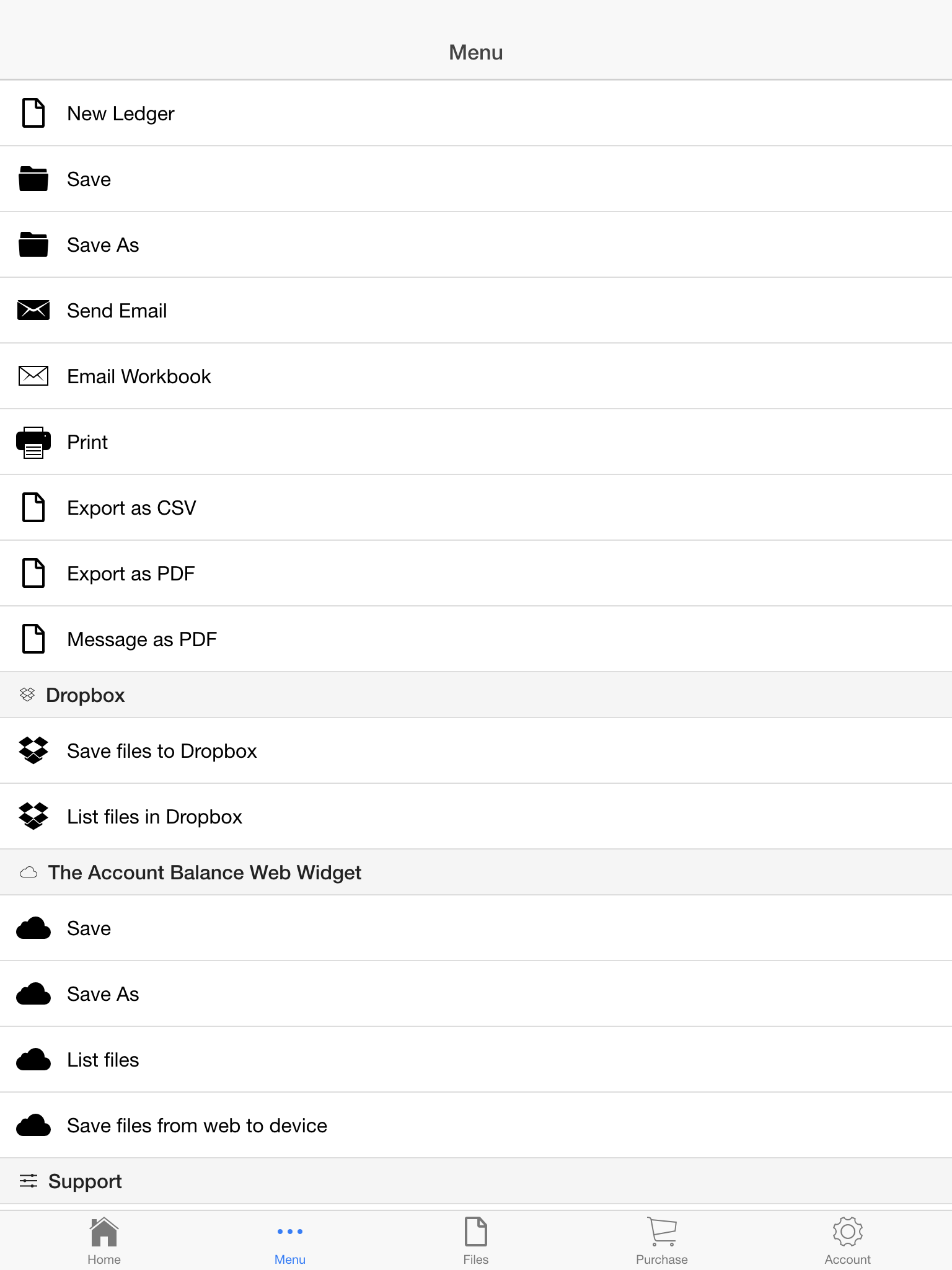
Task: Select Message as PDF
Action: (x=476, y=639)
